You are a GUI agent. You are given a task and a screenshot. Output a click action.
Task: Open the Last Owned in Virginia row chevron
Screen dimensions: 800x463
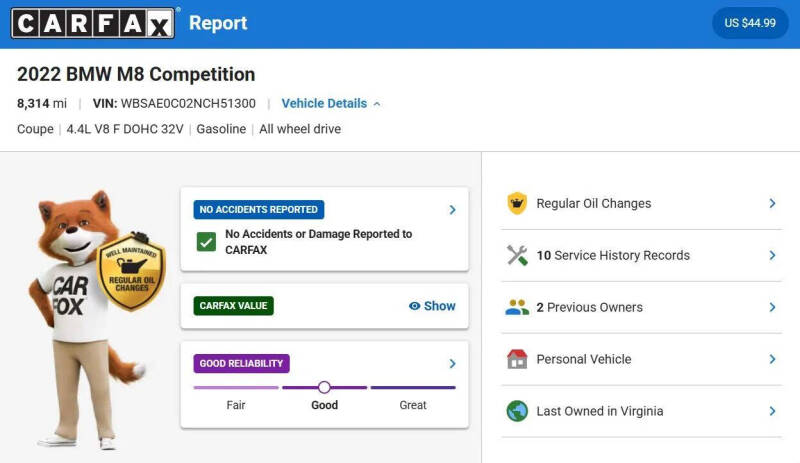click(x=772, y=411)
